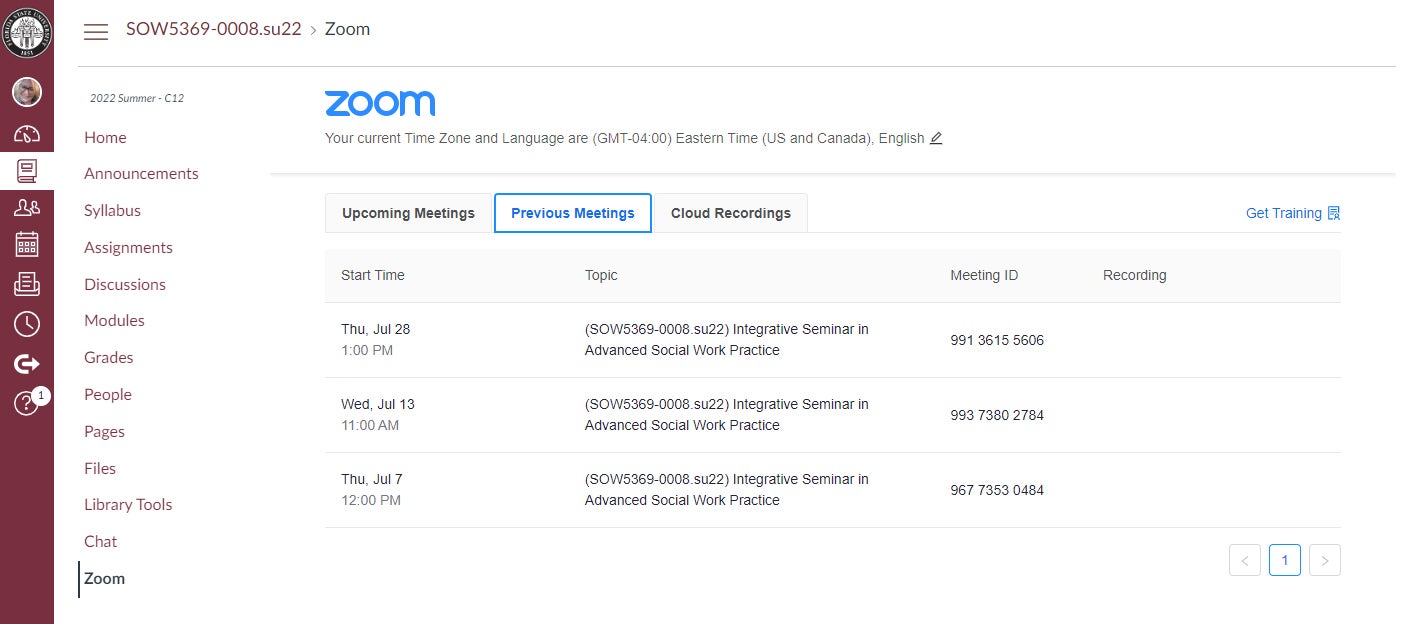Open Modules in course navigation
Viewport: 1414px width, 624px height.
(114, 320)
